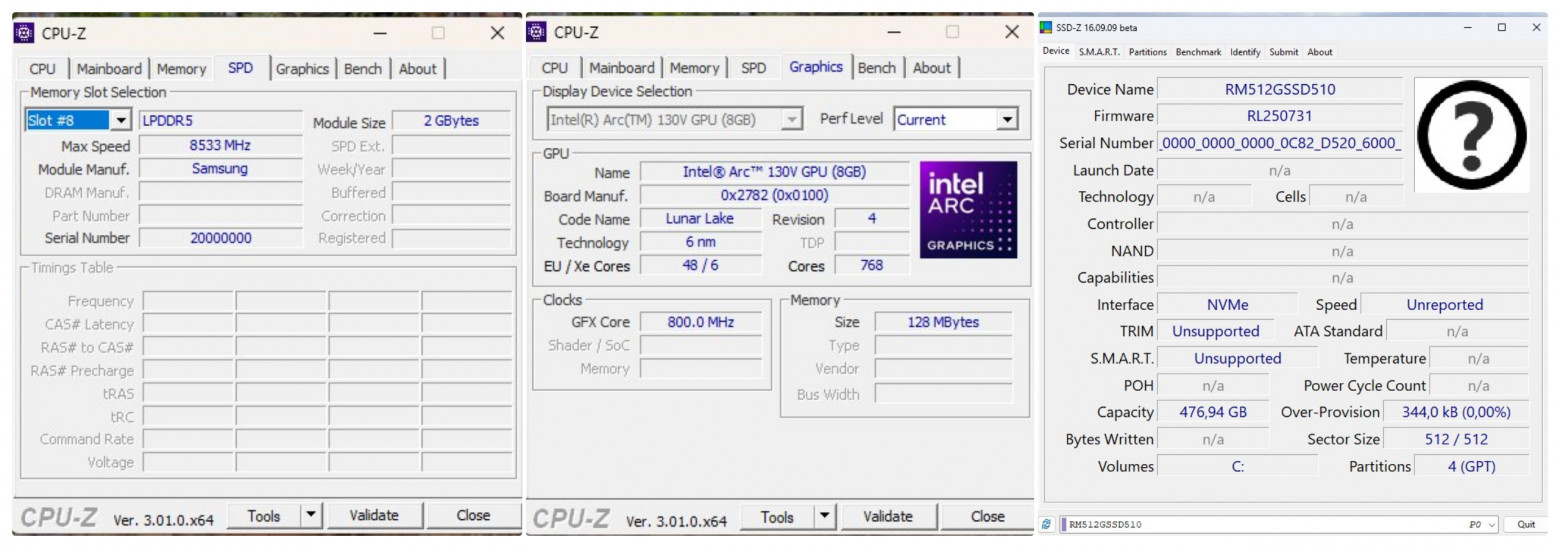Click the CPU-Z icon in the Graphics window title bar
1560x548 pixels.
coord(537,32)
